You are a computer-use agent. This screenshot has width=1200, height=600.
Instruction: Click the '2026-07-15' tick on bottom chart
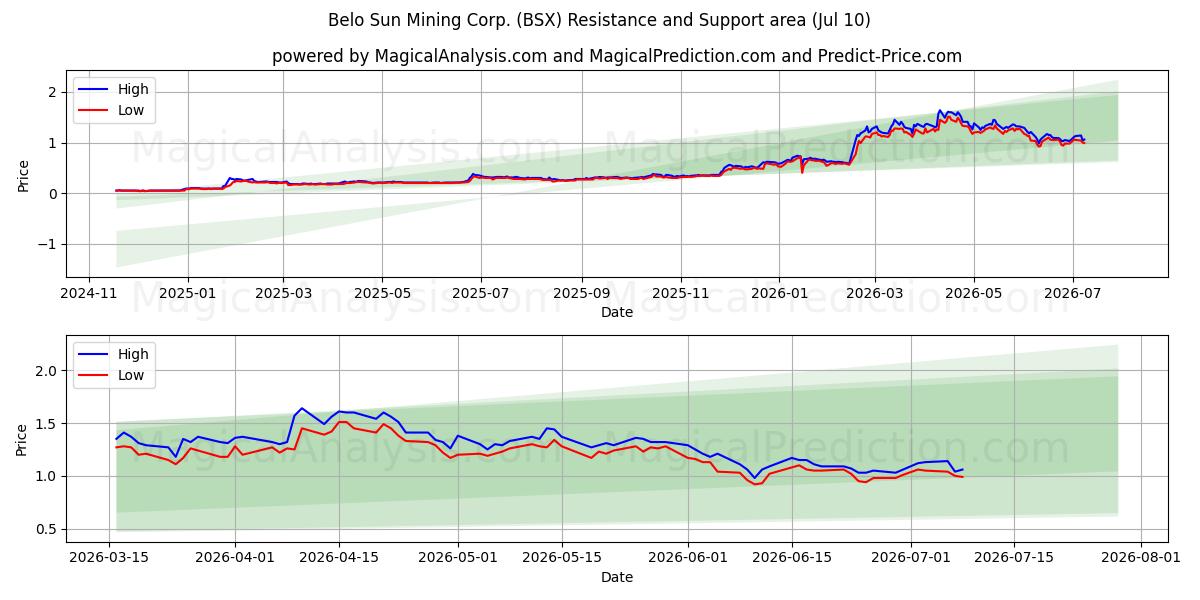tap(1014, 558)
